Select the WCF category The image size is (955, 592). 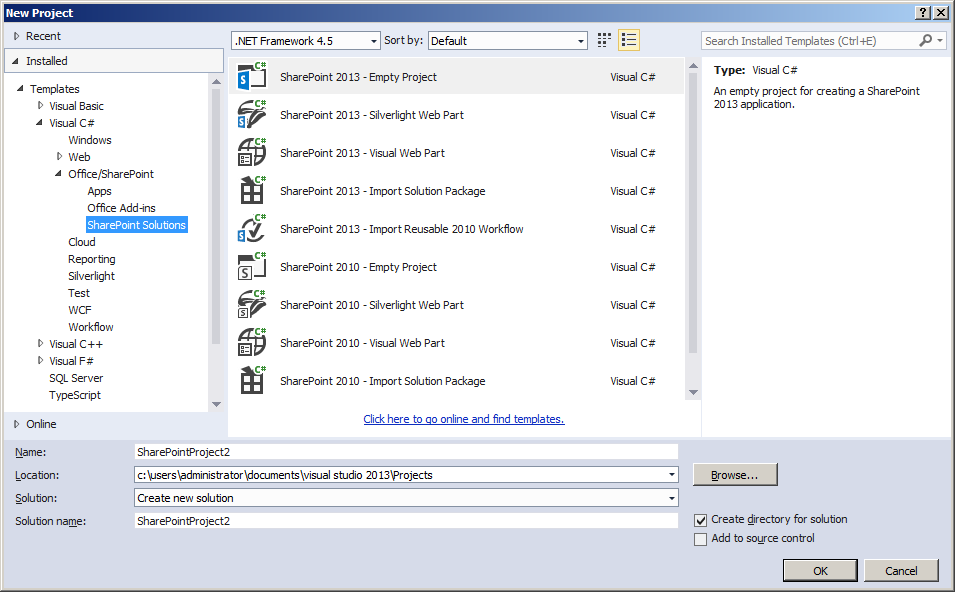point(80,310)
